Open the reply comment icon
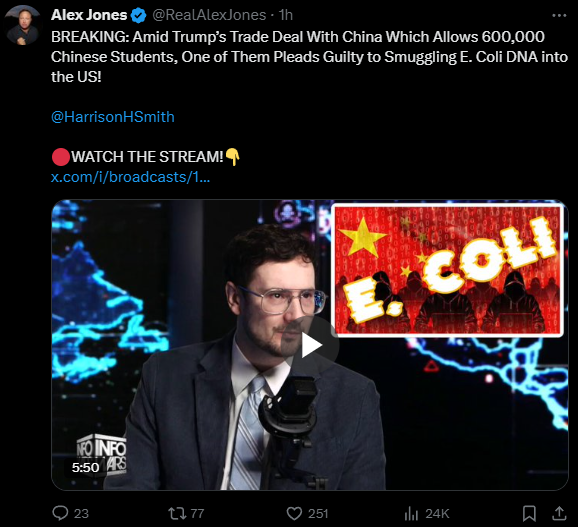The image size is (578, 527). coord(60,513)
